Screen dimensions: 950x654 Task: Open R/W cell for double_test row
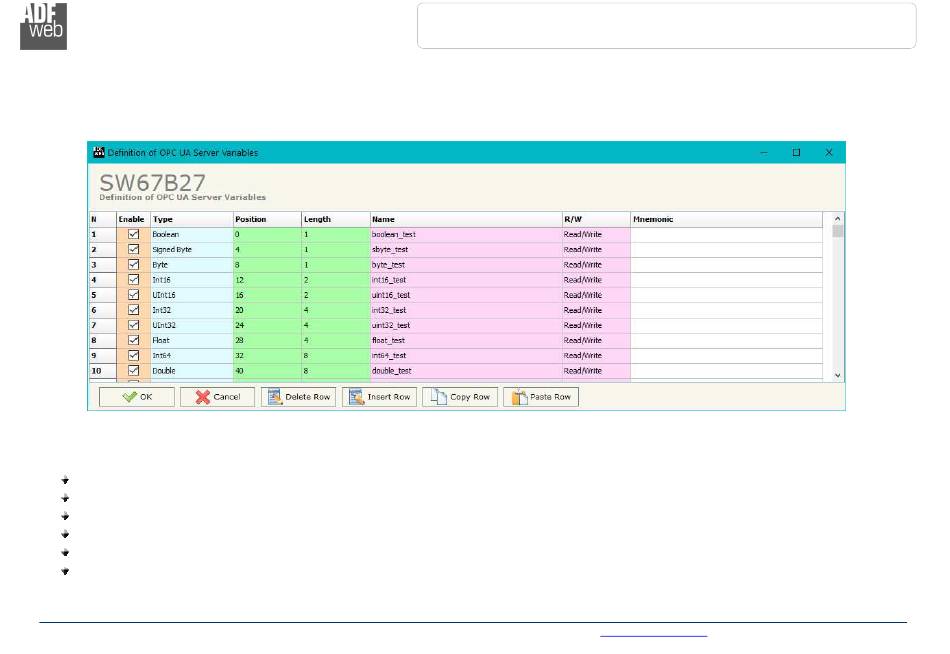pos(595,371)
